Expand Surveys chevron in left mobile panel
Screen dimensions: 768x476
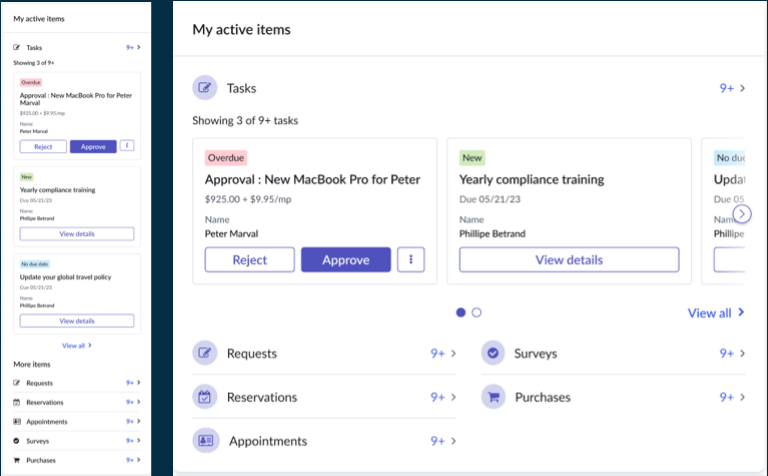pyautogui.click(x=139, y=441)
